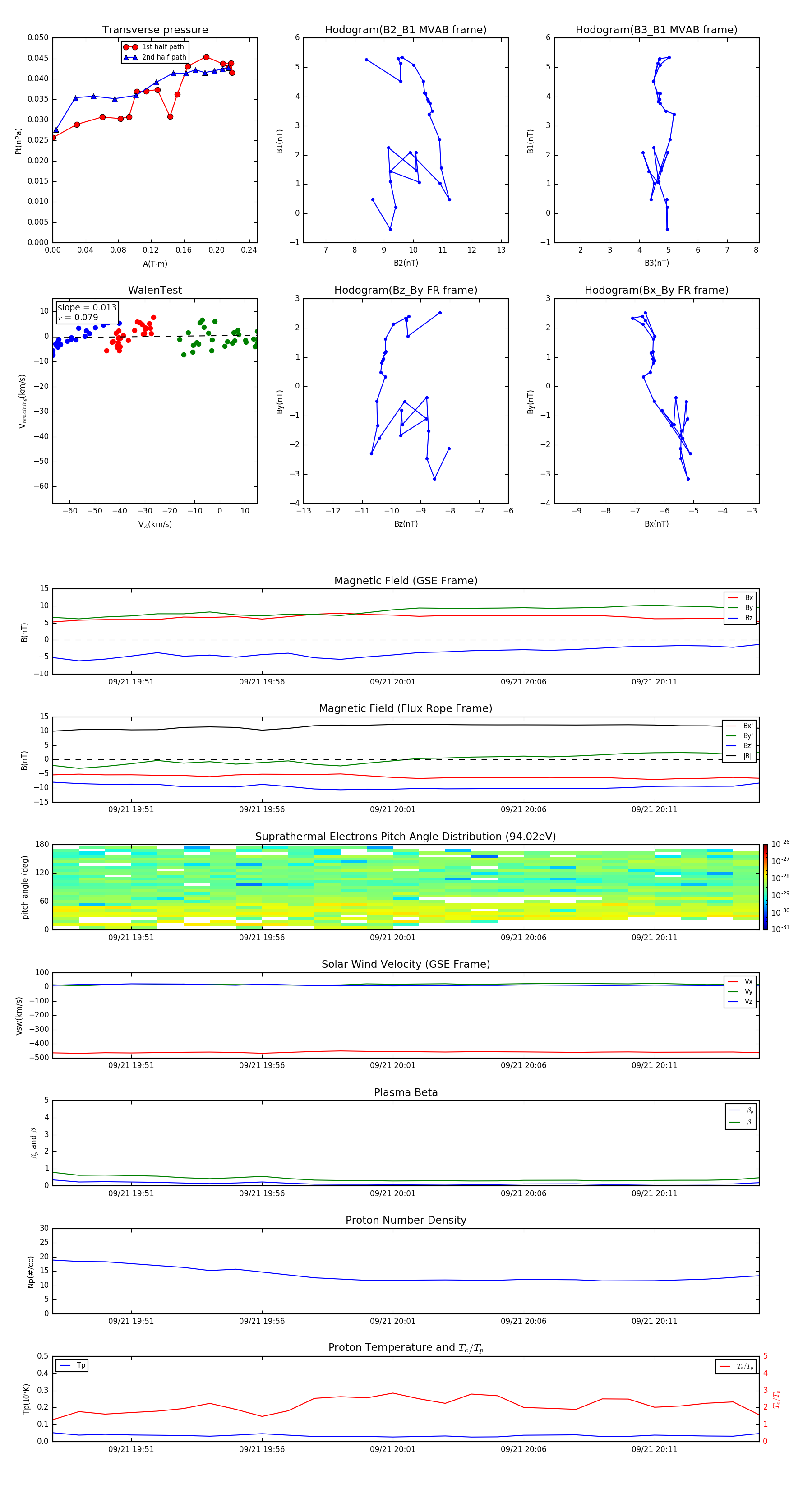Click the By legend entry in GSE plot
This screenshot has height=1489, width=812.
click(x=740, y=607)
